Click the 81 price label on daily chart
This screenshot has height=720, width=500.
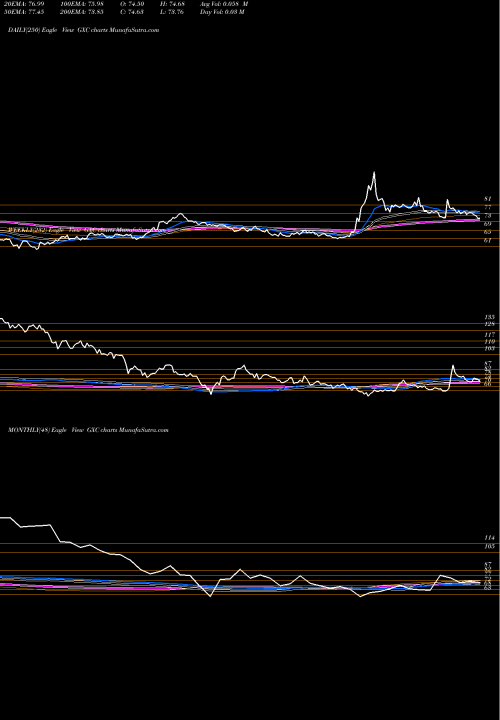pyautogui.click(x=488, y=199)
